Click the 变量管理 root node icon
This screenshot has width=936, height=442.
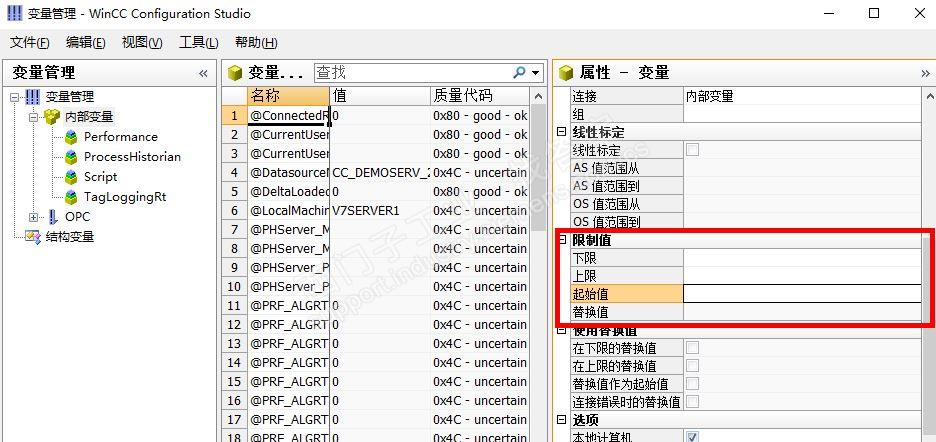pyautogui.click(x=33, y=97)
